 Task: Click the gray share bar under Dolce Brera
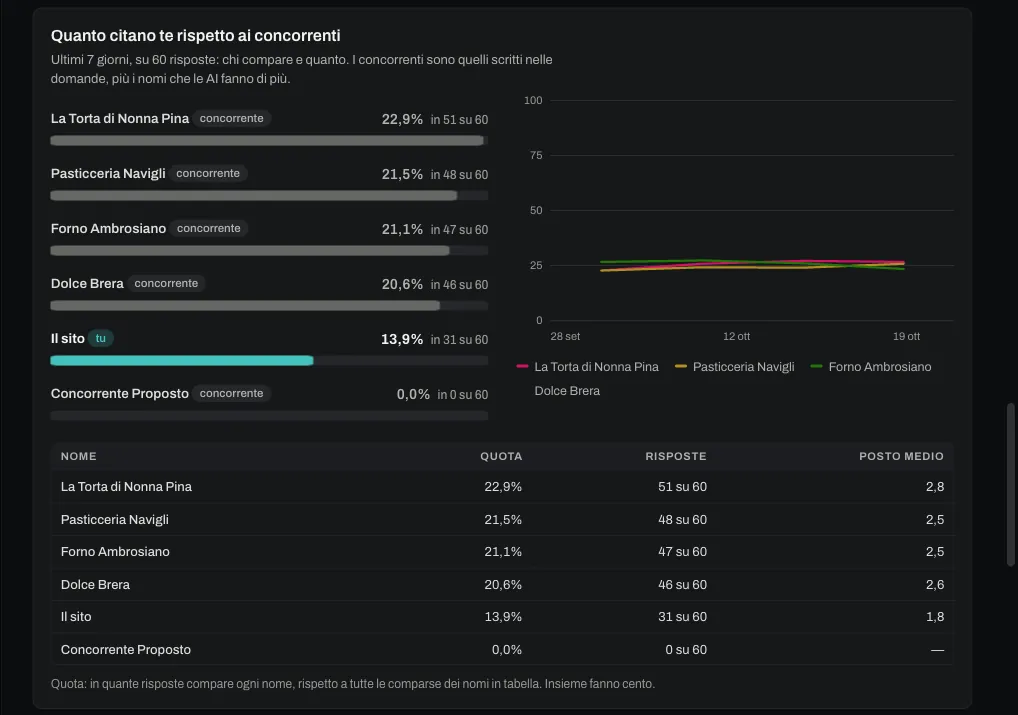tap(245, 306)
